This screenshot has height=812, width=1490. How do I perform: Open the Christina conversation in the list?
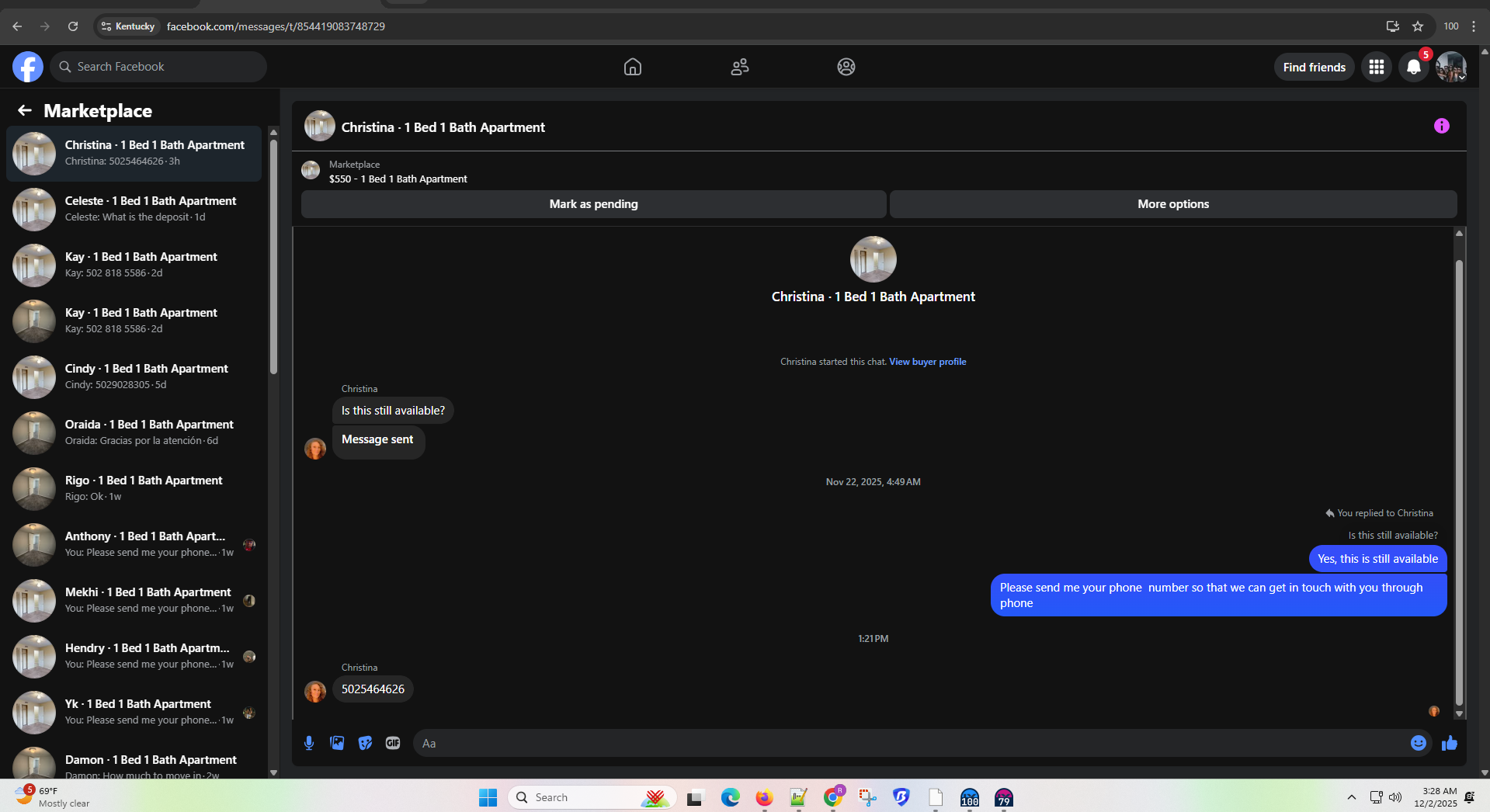coord(134,153)
